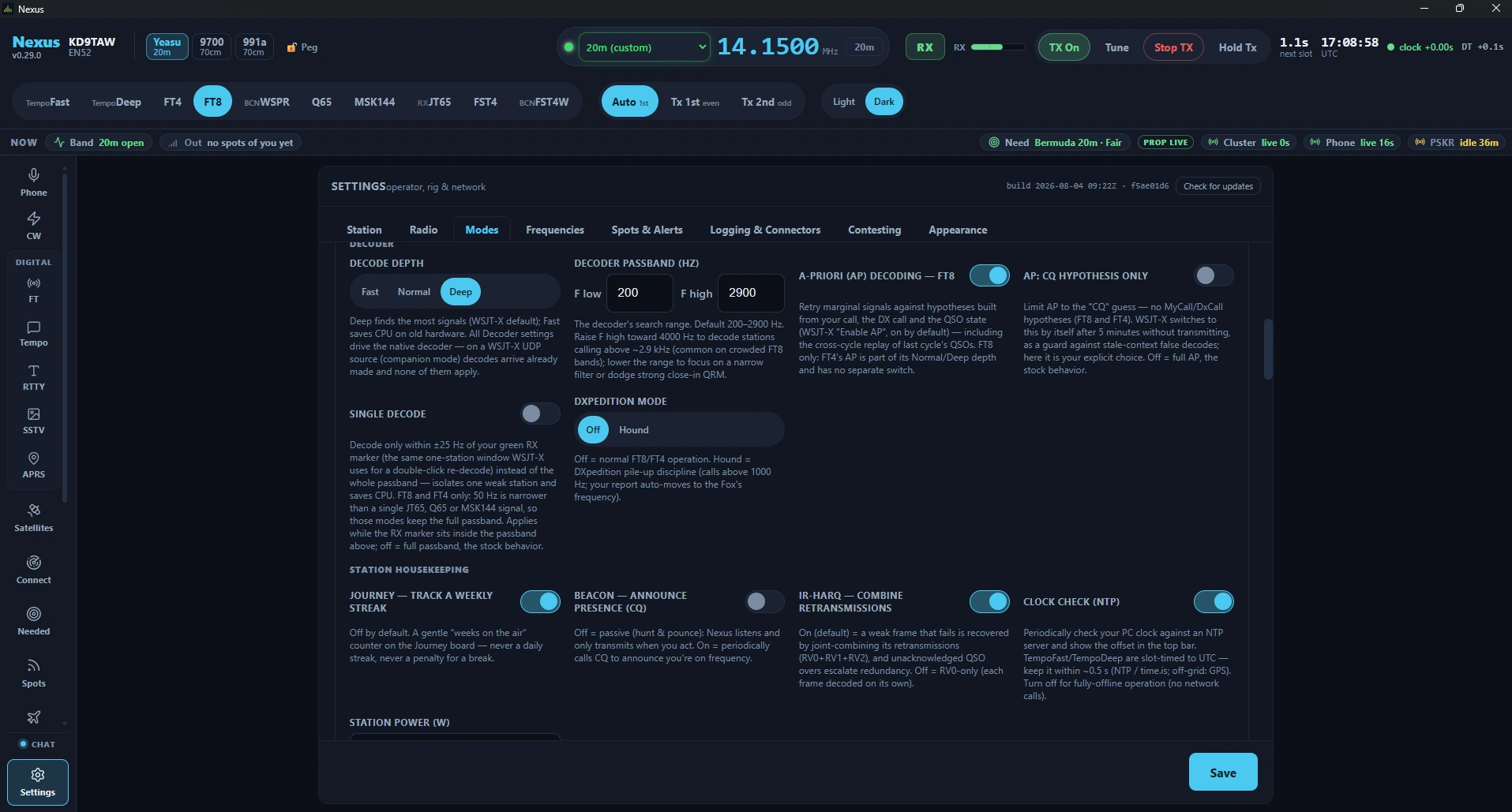
Task: Enable the Single Decode switch
Action: pyautogui.click(x=540, y=413)
